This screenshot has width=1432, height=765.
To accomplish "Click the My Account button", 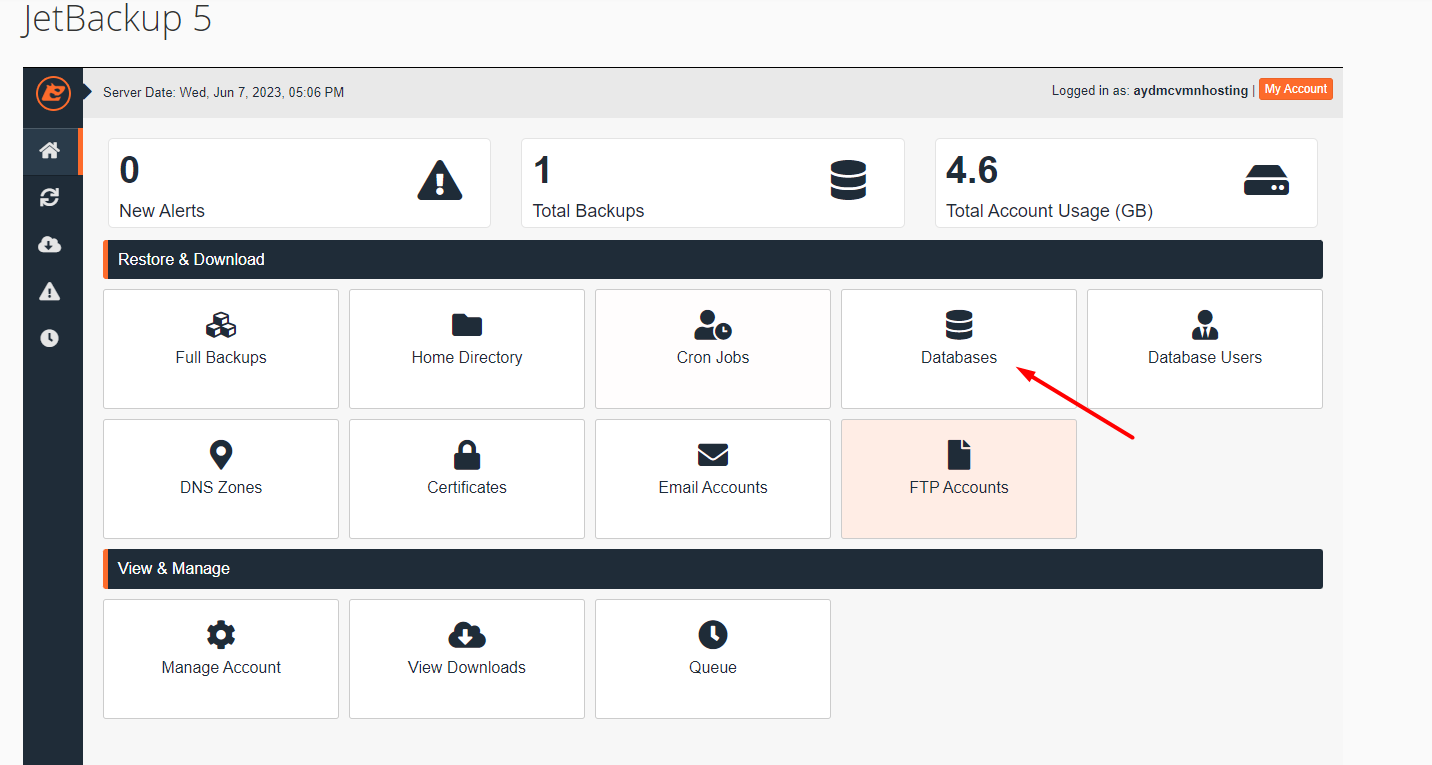I will 1295,89.
